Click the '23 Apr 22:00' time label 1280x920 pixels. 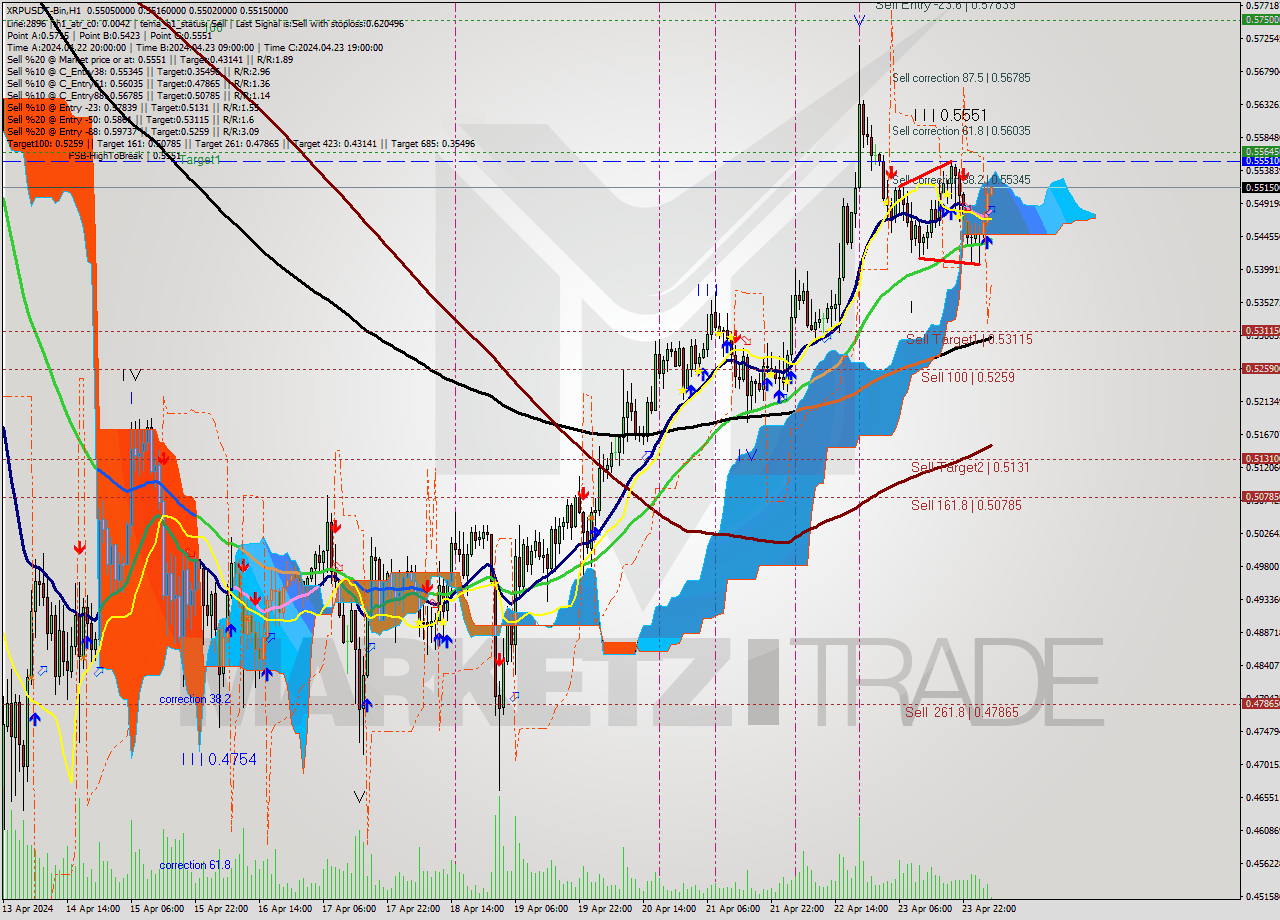pyautogui.click(x=990, y=909)
